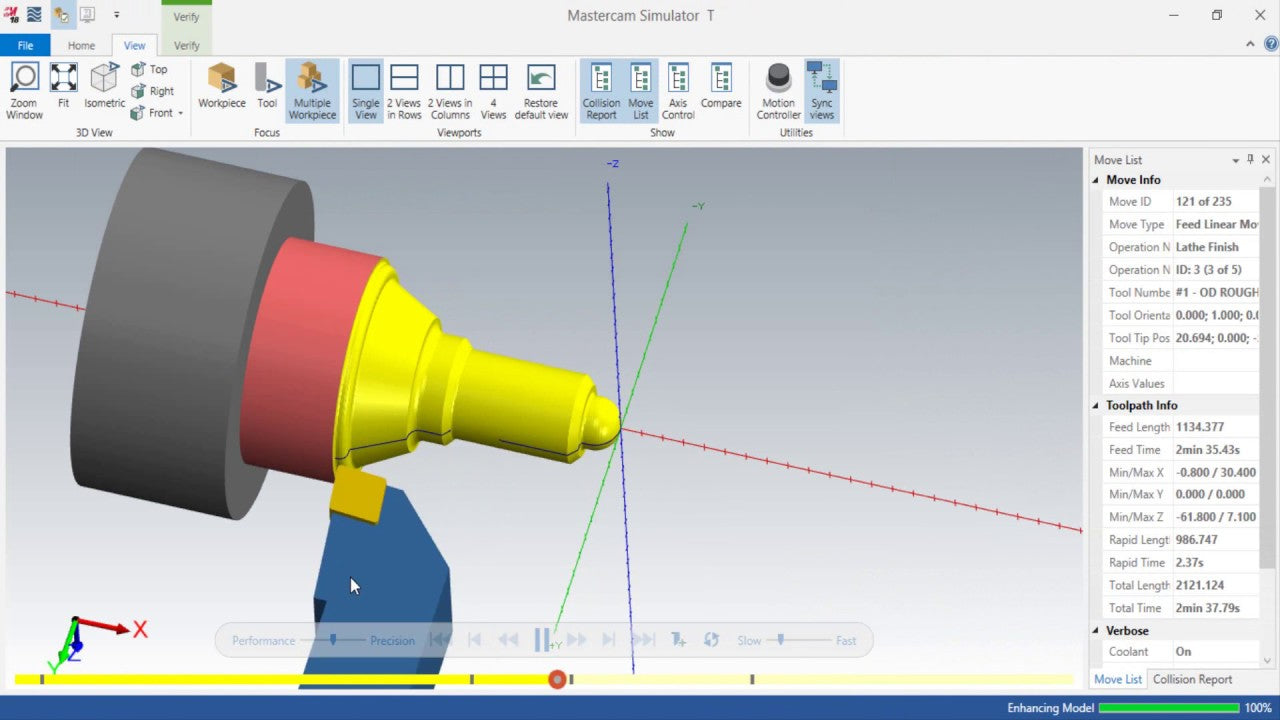
Task: Open the Front view dropdown arrow
Action: 181,113
